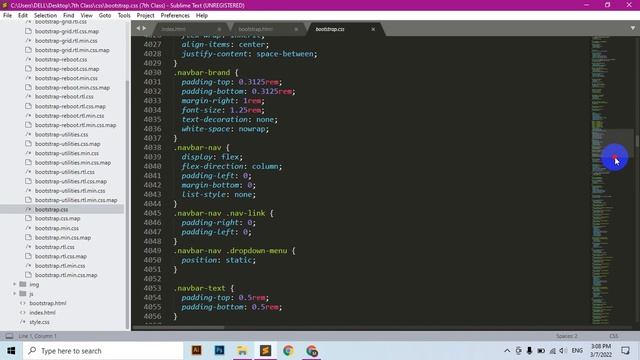This screenshot has width=640, height=360.
Task: Open bootstrap-utilities.css in the sidebar
Action: click(61, 134)
